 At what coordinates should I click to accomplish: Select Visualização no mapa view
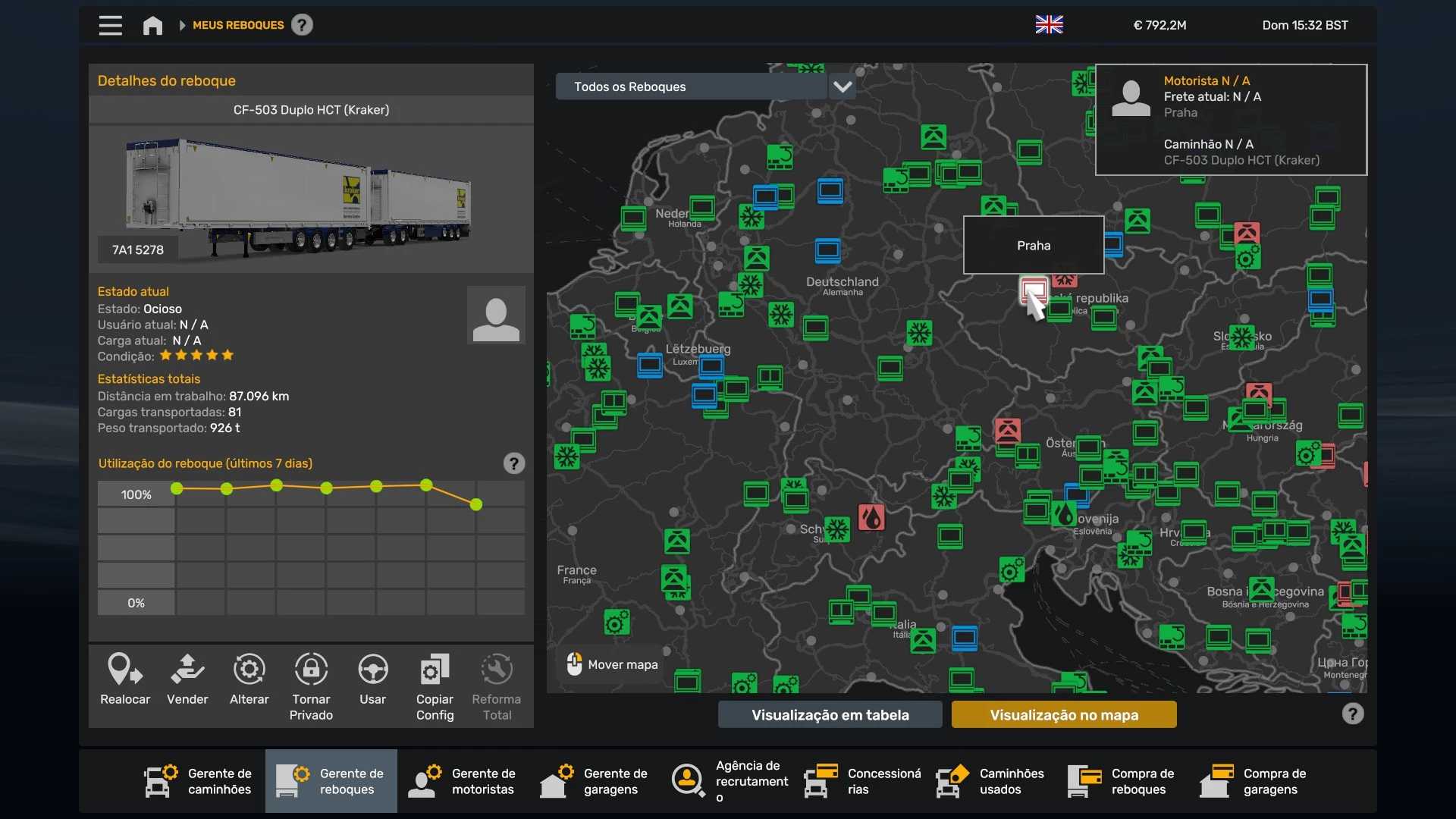1063,714
